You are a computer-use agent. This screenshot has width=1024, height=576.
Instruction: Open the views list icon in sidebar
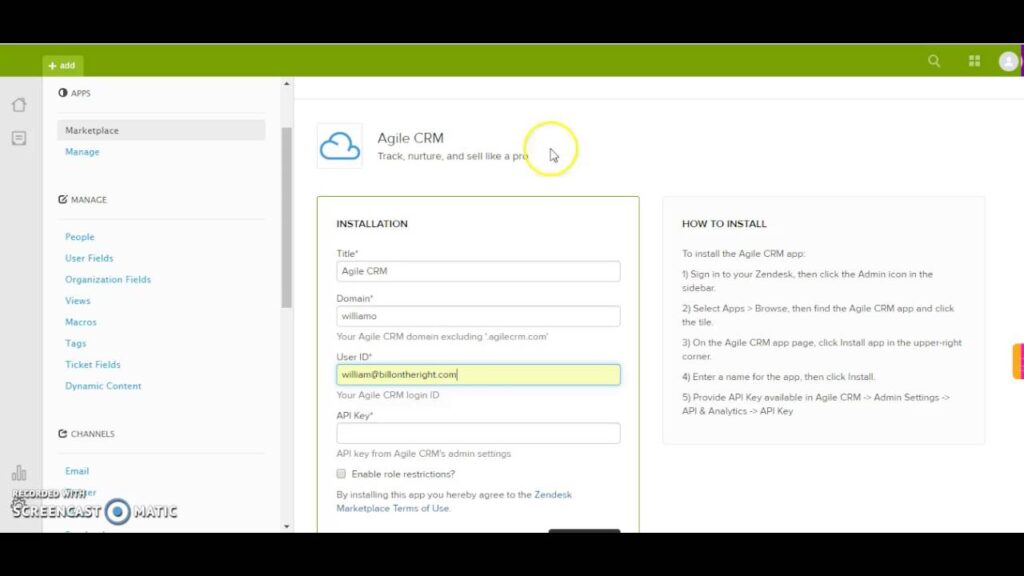pos(19,138)
